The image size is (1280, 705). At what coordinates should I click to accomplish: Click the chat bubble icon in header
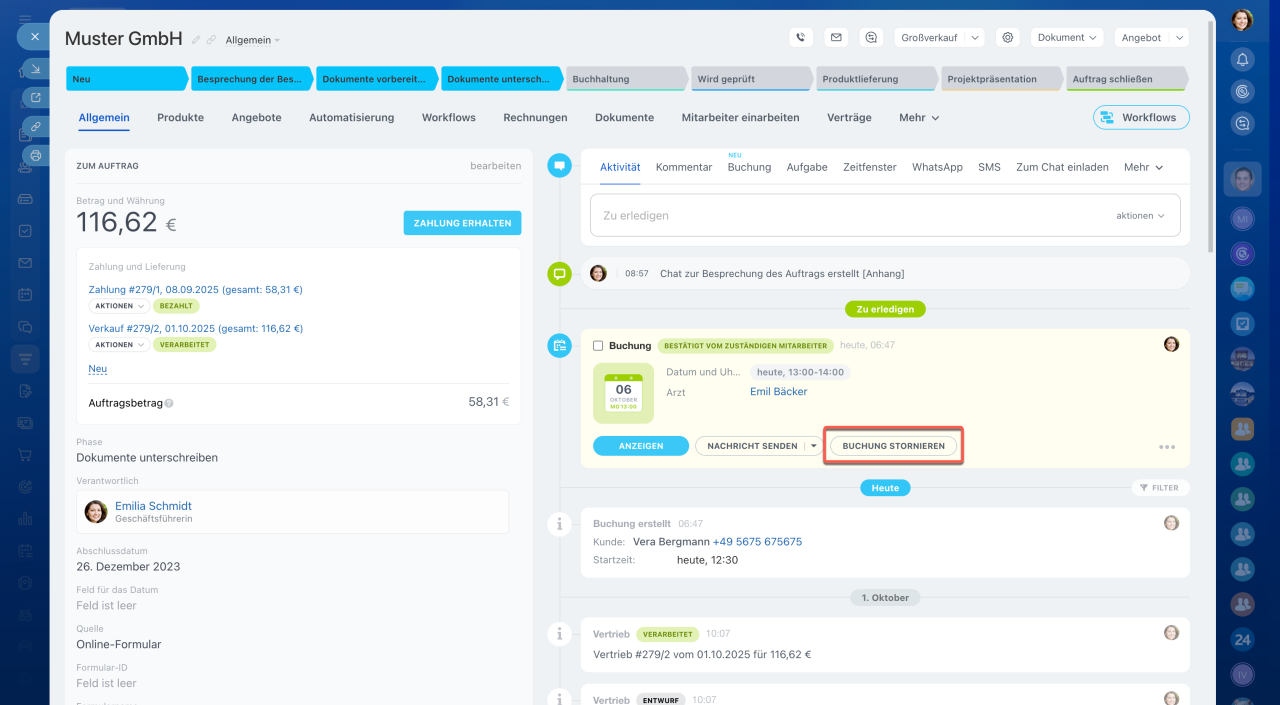(x=871, y=37)
